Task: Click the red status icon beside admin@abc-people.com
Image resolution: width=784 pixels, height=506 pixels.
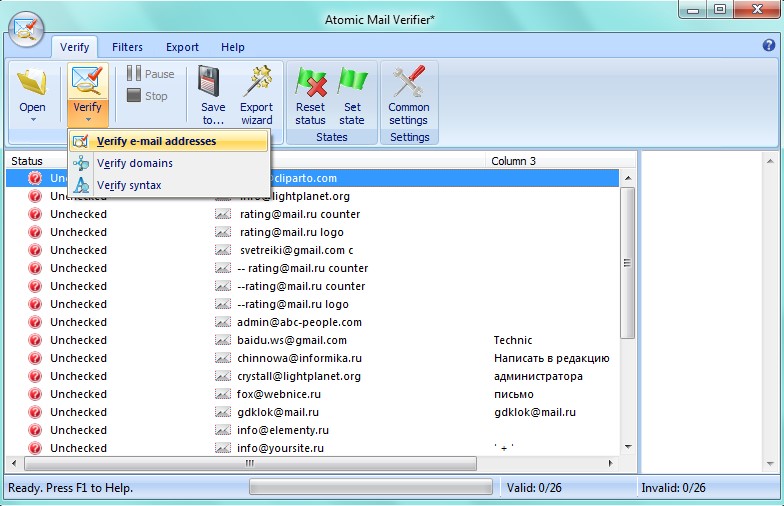Action: click(x=34, y=322)
